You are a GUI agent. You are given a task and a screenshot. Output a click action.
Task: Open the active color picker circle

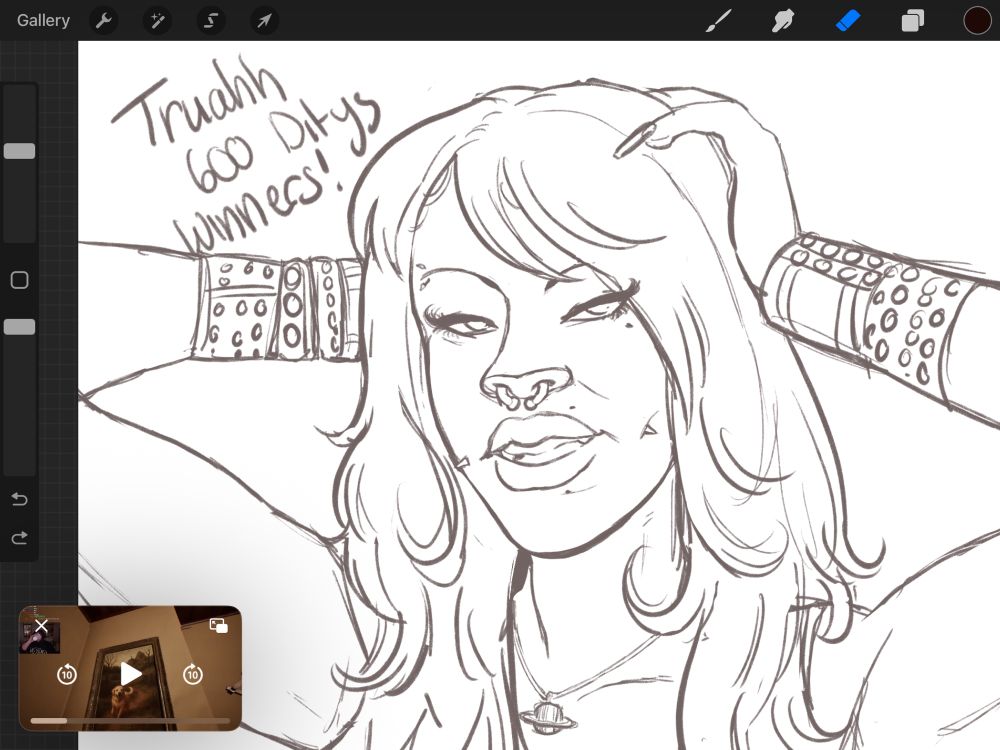point(976,20)
